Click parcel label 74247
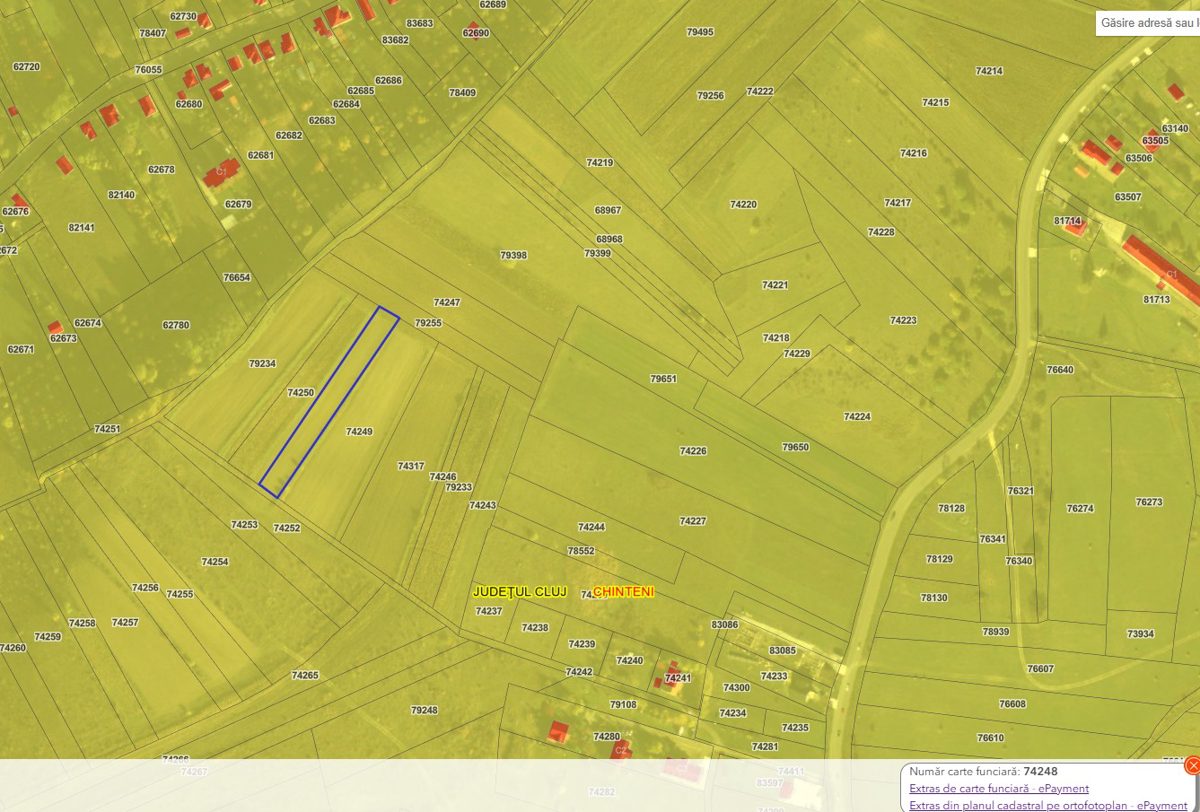The width and height of the screenshot is (1200, 812). (447, 302)
